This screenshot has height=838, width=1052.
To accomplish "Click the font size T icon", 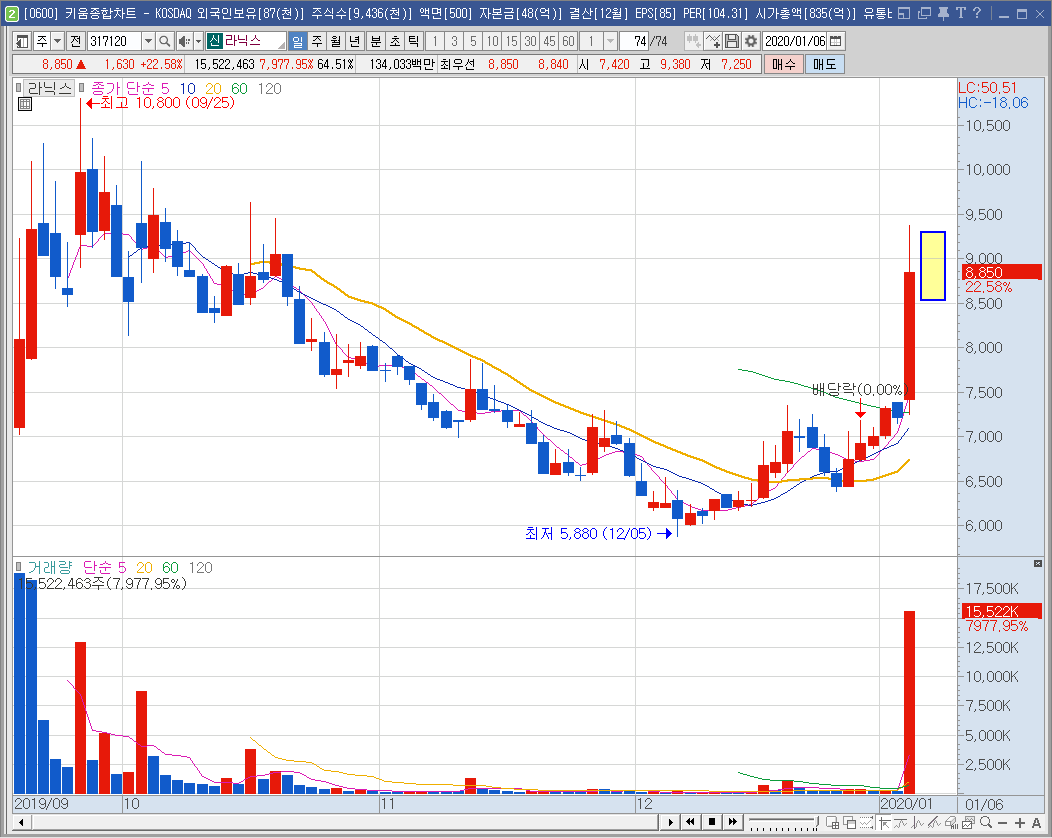I will coord(961,13).
